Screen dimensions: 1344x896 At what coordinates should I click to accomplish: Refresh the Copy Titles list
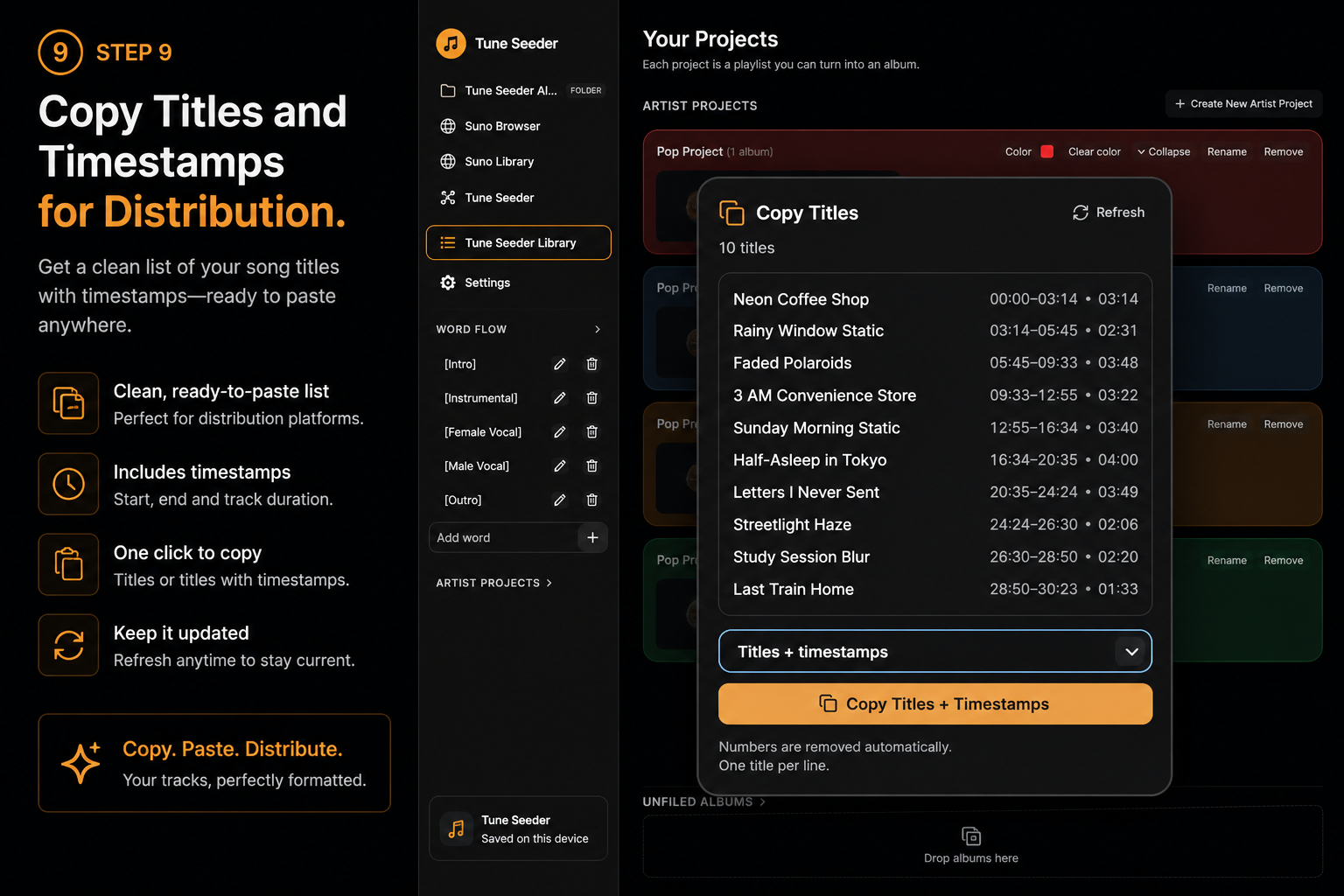pyautogui.click(x=1109, y=213)
